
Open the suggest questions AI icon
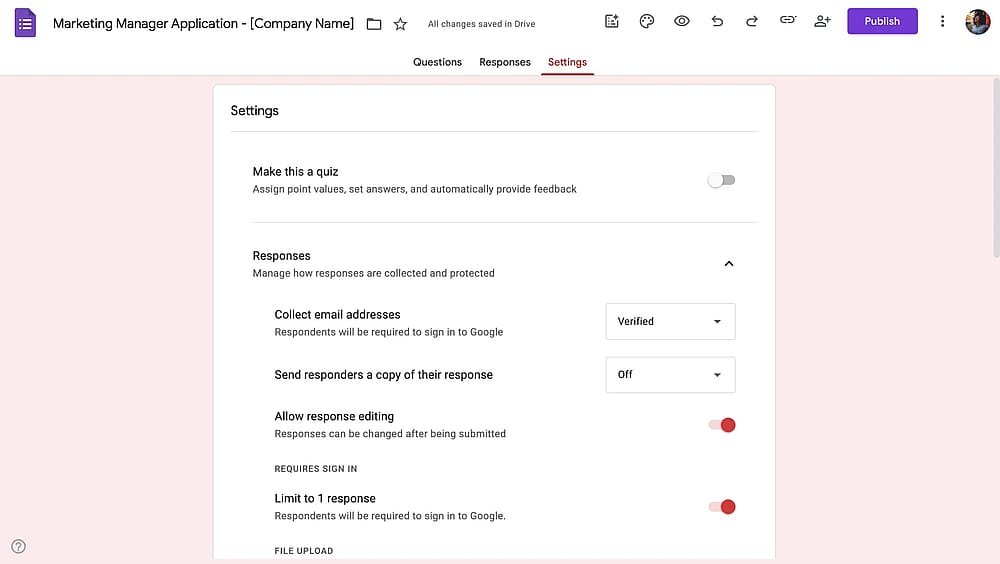pyautogui.click(x=612, y=21)
